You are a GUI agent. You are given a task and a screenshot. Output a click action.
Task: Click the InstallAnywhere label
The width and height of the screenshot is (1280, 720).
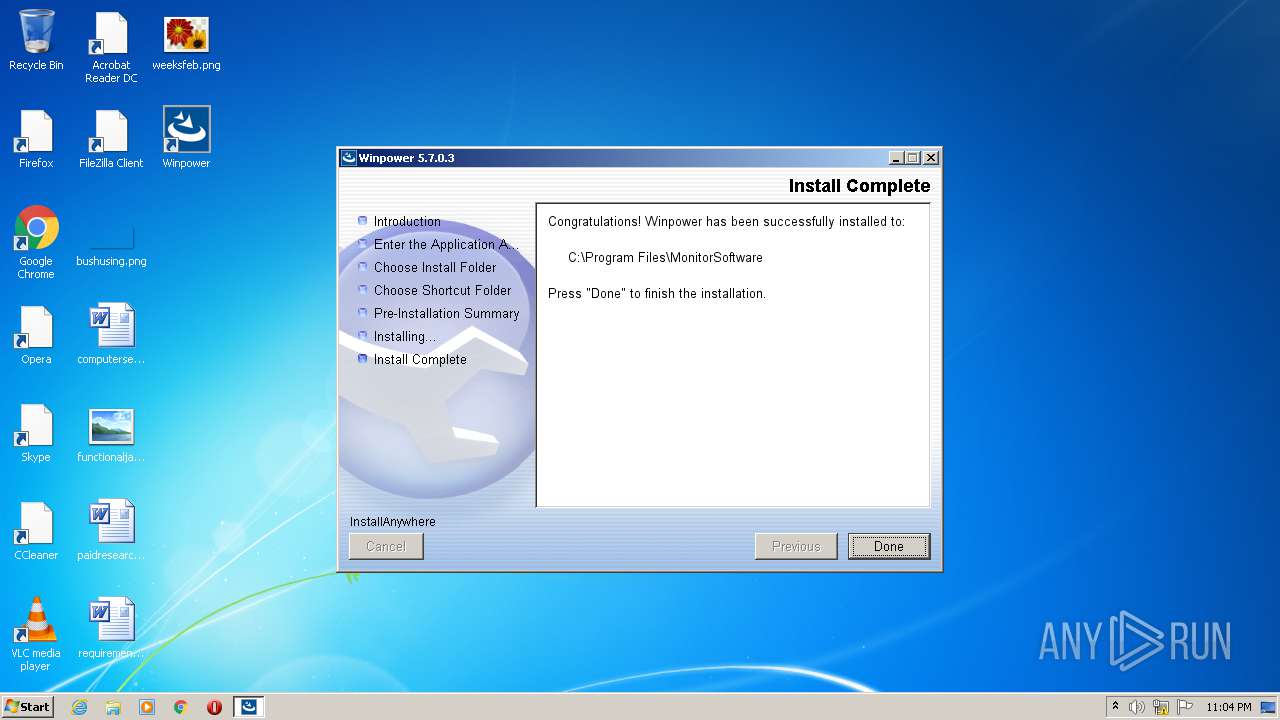(x=393, y=522)
